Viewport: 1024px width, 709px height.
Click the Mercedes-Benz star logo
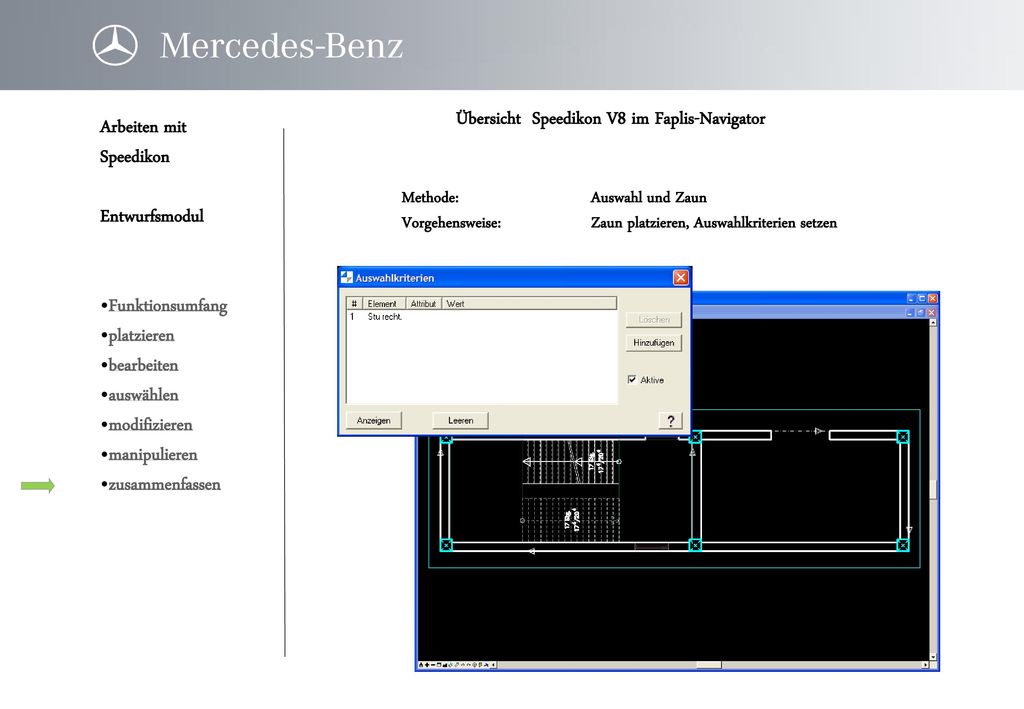tap(115, 45)
